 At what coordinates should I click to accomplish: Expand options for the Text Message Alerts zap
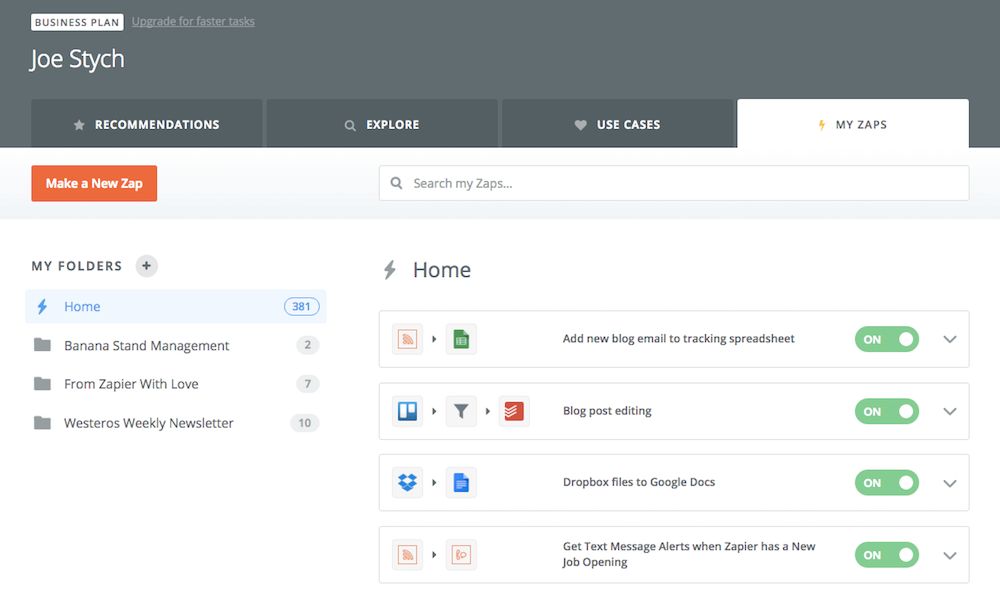pyautogui.click(x=950, y=555)
